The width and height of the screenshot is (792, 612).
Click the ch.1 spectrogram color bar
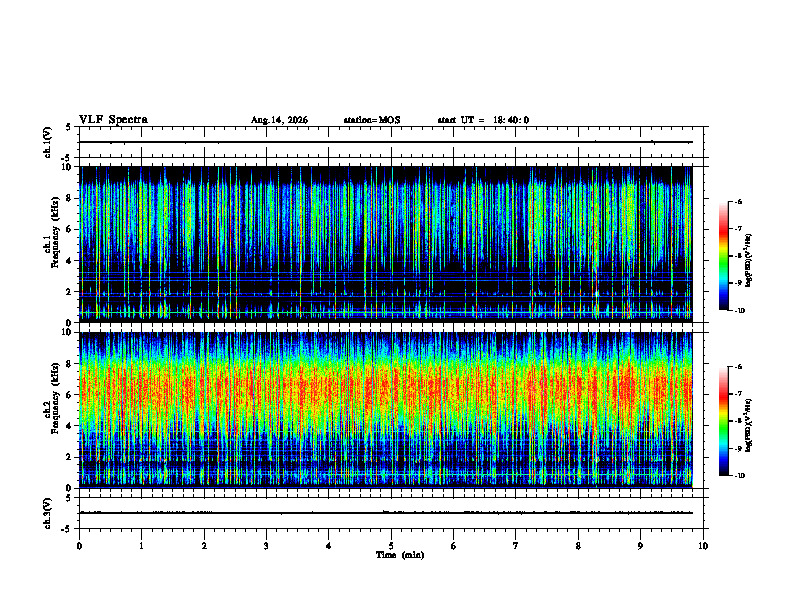pyautogui.click(x=724, y=256)
